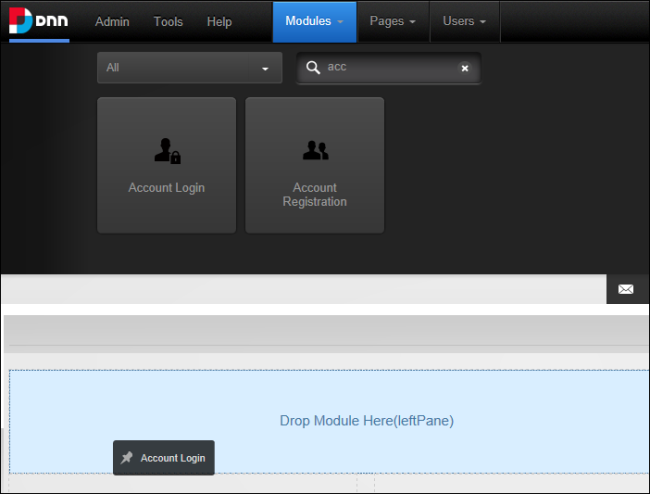Image resolution: width=650 pixels, height=494 pixels.
Task: Clear the module search text
Action: [465, 68]
